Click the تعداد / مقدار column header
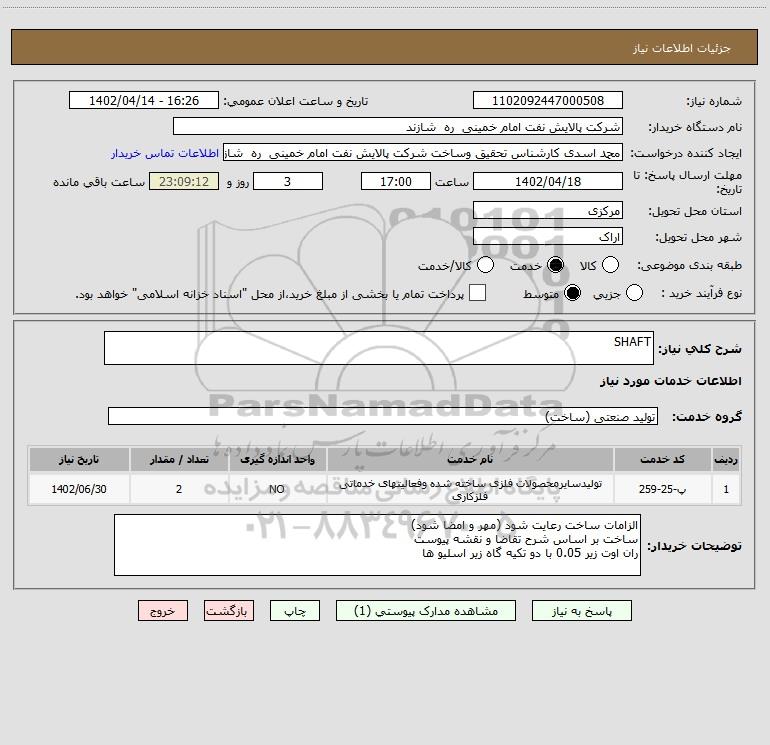The image size is (770, 745). tap(179, 459)
